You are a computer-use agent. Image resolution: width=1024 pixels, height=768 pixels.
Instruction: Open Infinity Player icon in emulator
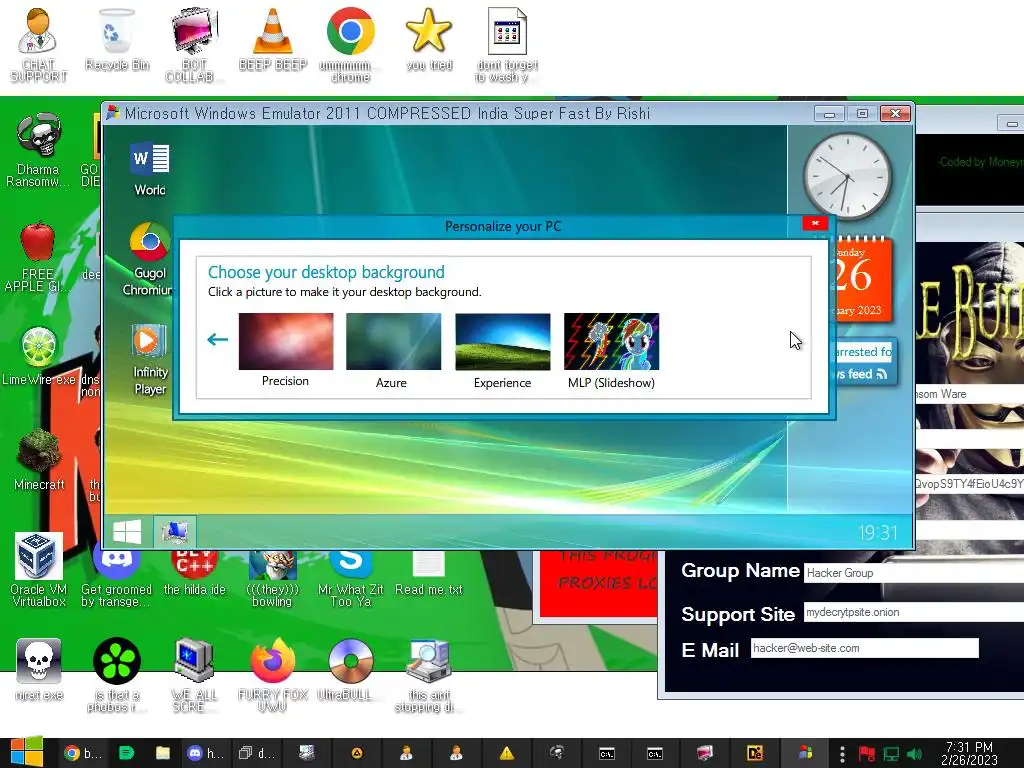pyautogui.click(x=150, y=360)
